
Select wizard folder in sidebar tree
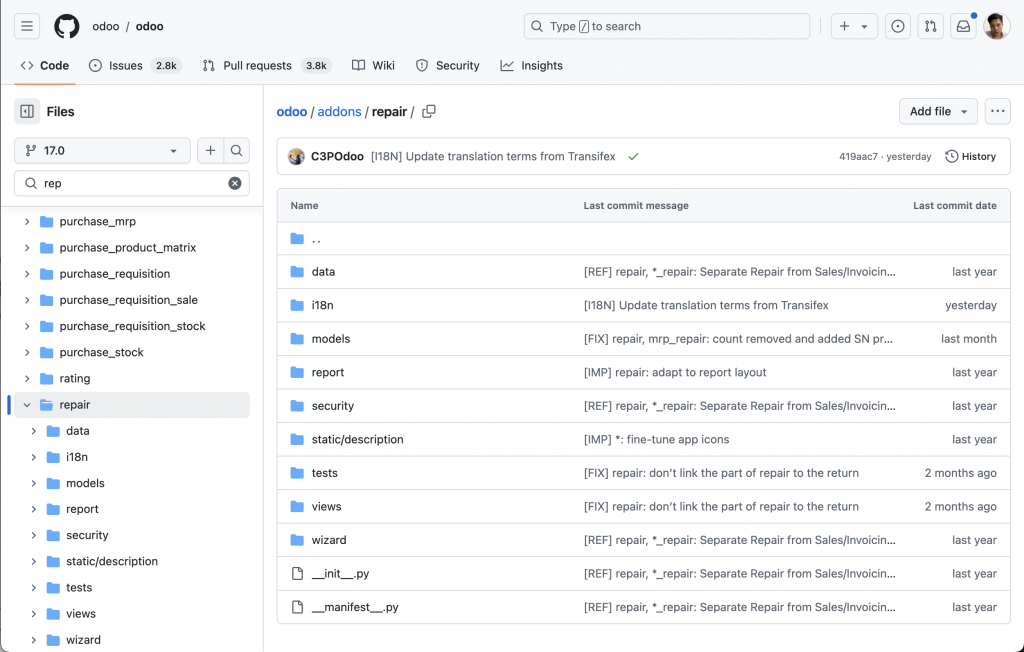click(x=83, y=640)
